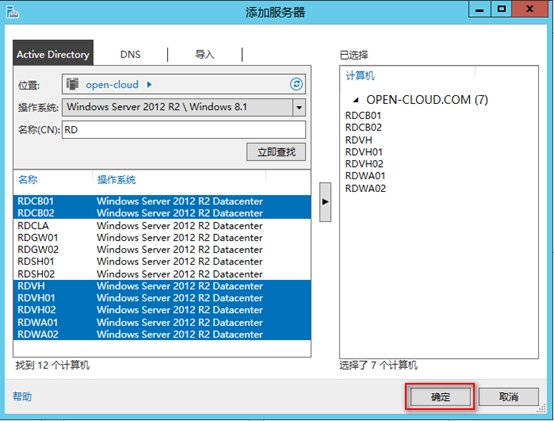The width and height of the screenshot is (554, 421).
Task: Select the RDSH01 row
Action: 162,261
